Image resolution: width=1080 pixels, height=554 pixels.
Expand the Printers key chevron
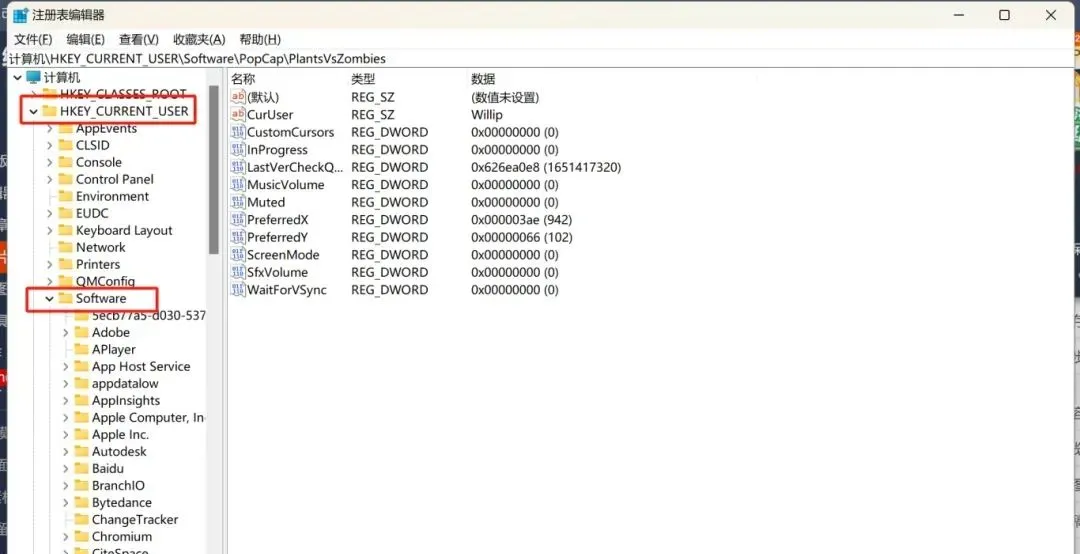[50, 264]
